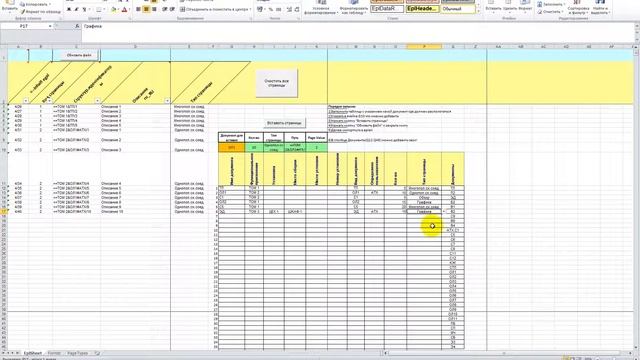Open Sort & Filter (Сортировка и фильтр)
Viewport: 640px width, 360px height.
[x=578, y=7]
